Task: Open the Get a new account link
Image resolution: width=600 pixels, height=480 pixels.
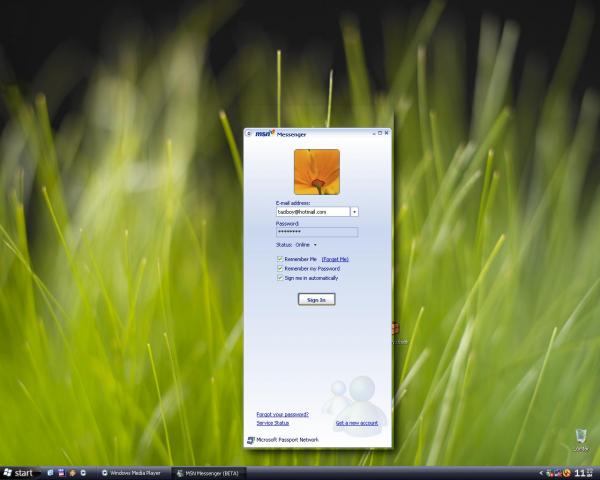Action: click(x=356, y=423)
